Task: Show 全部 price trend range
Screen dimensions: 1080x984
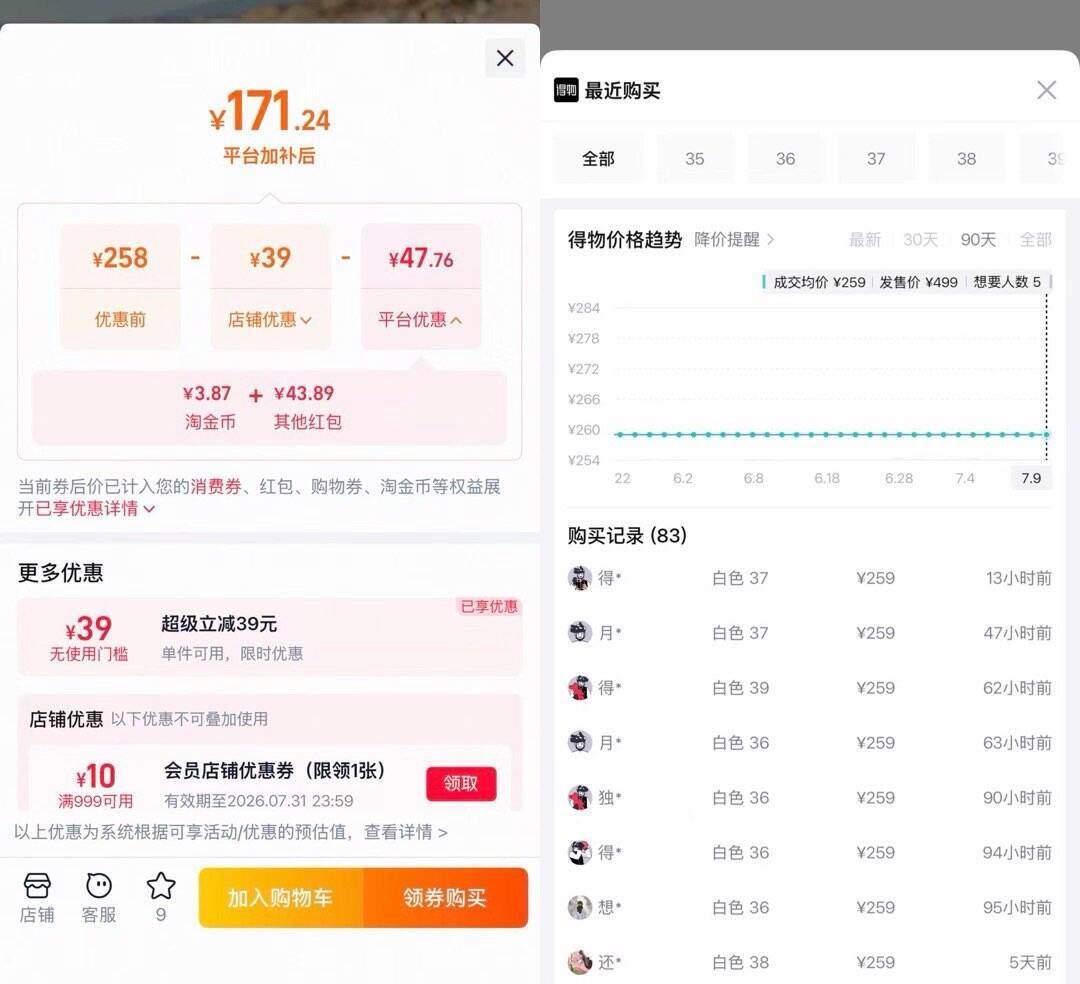Action: tap(1035, 240)
